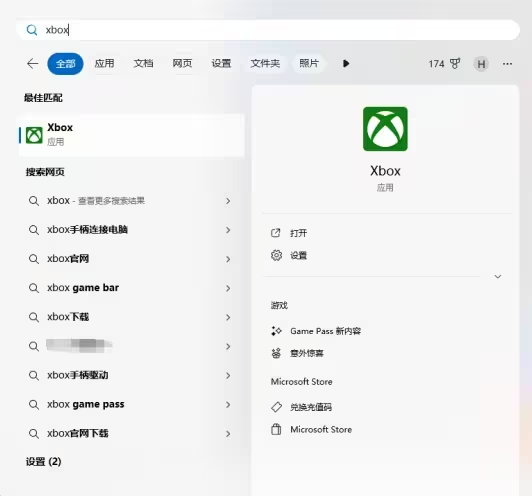Select suggestion xbox下载
Image resolution: width=532 pixels, height=496 pixels.
tap(68, 317)
